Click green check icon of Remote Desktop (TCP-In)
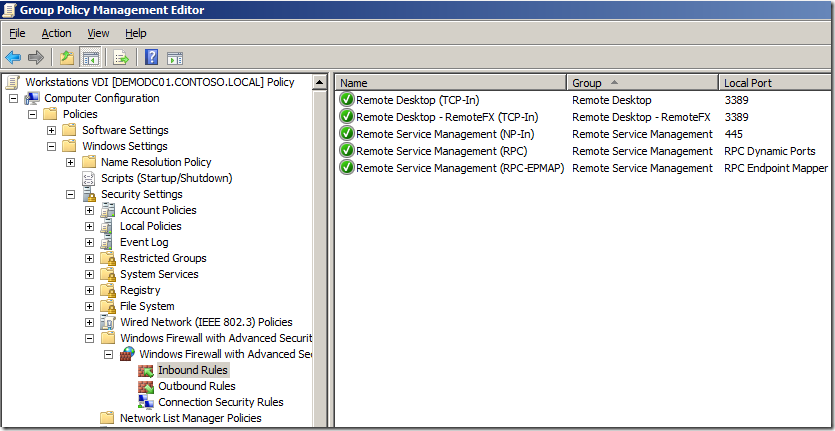835x431 pixels. pyautogui.click(x=347, y=100)
